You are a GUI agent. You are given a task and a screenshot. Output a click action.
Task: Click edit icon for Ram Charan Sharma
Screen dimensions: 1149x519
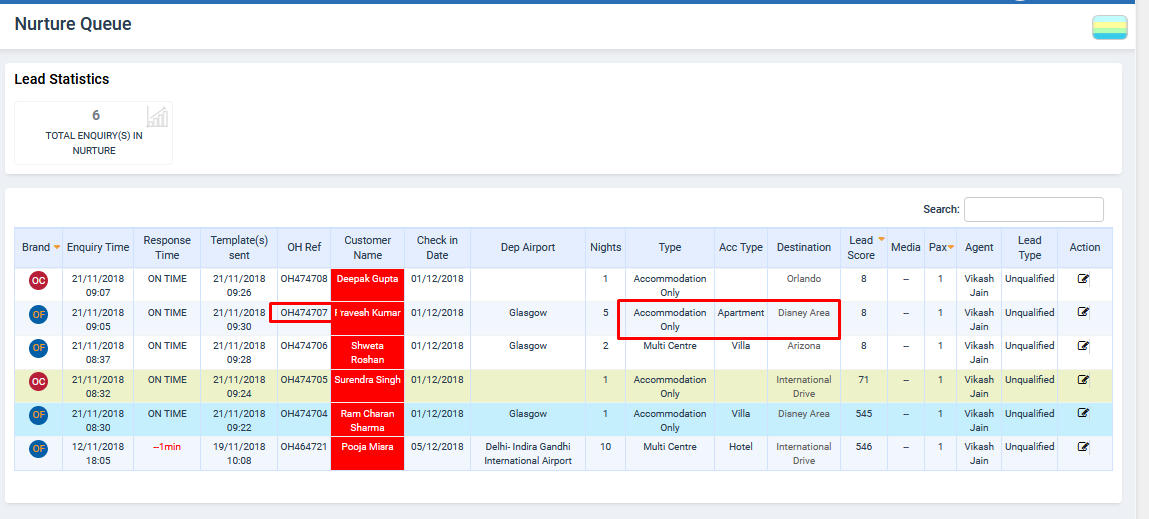coord(1083,413)
